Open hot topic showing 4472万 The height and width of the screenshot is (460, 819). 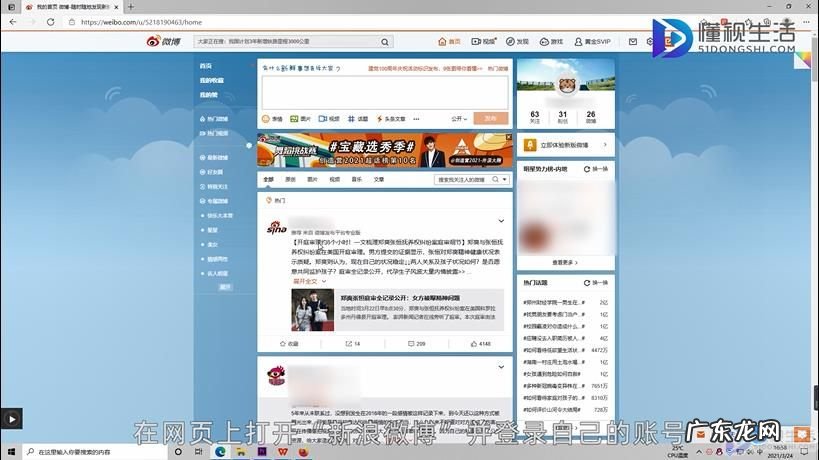(x=565, y=350)
